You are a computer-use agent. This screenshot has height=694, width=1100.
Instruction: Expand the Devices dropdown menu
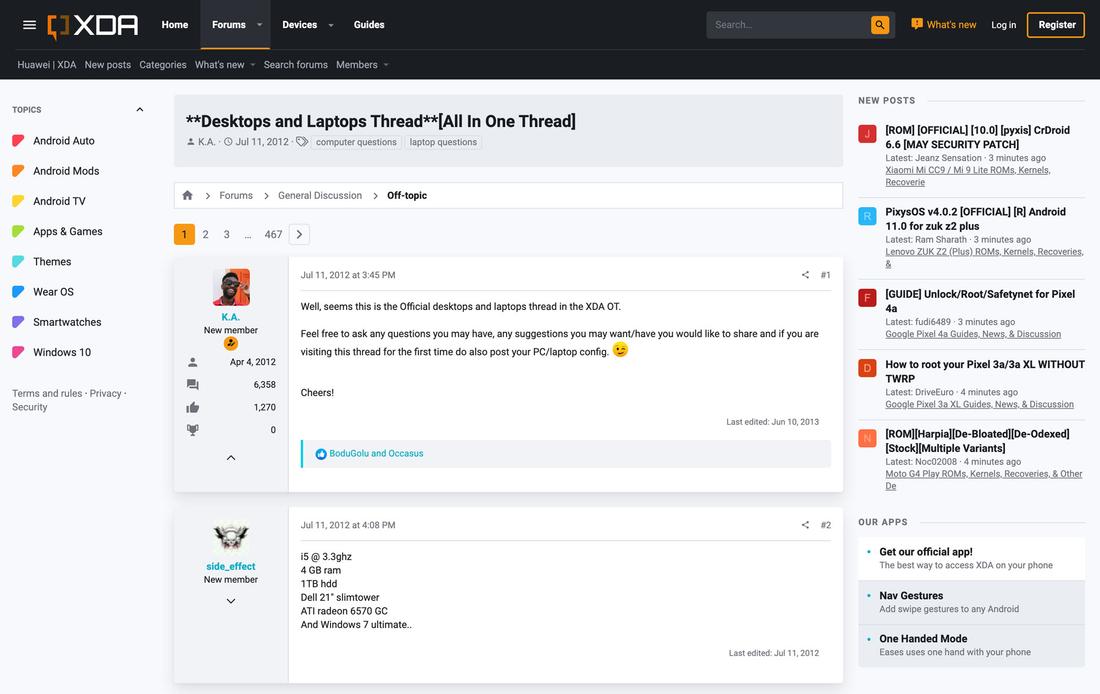point(331,25)
